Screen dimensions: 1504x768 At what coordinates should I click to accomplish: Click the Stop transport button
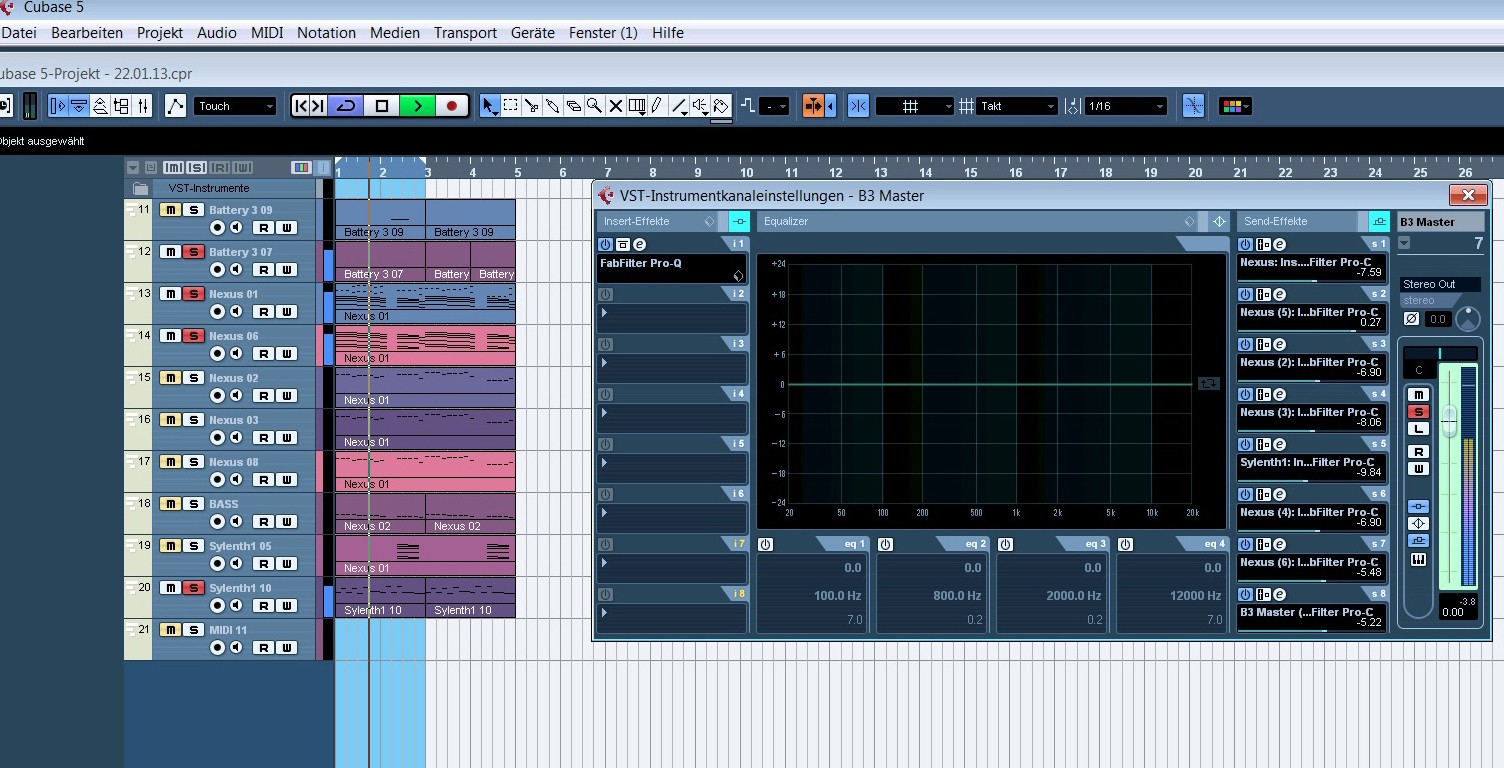tap(382, 106)
